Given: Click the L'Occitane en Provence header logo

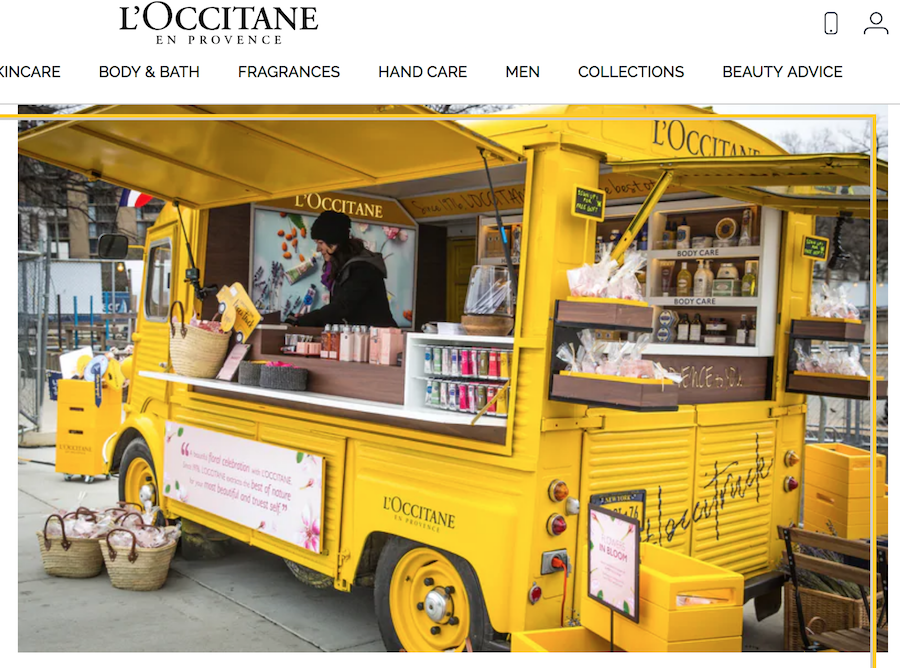Looking at the screenshot, I should 218,24.
